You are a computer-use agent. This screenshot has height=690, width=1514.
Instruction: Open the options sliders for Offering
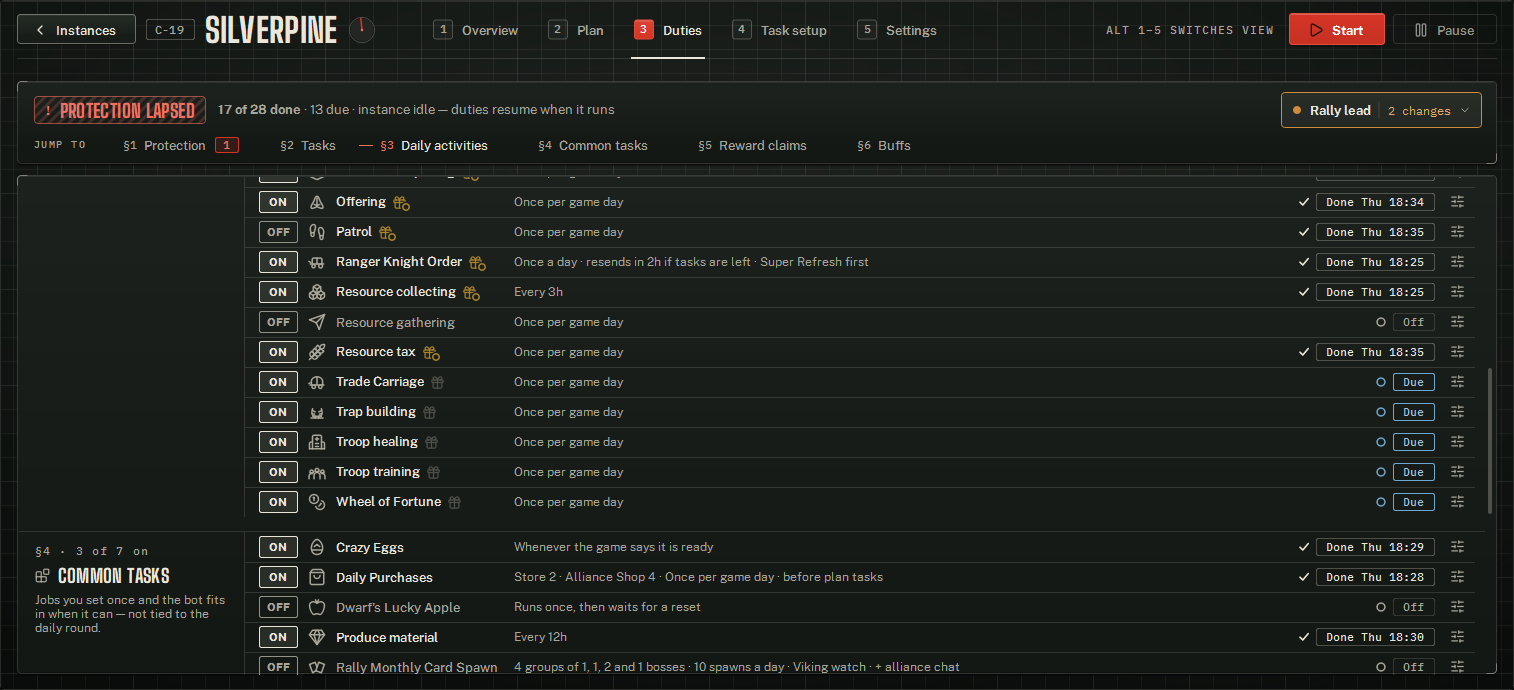[1457, 202]
